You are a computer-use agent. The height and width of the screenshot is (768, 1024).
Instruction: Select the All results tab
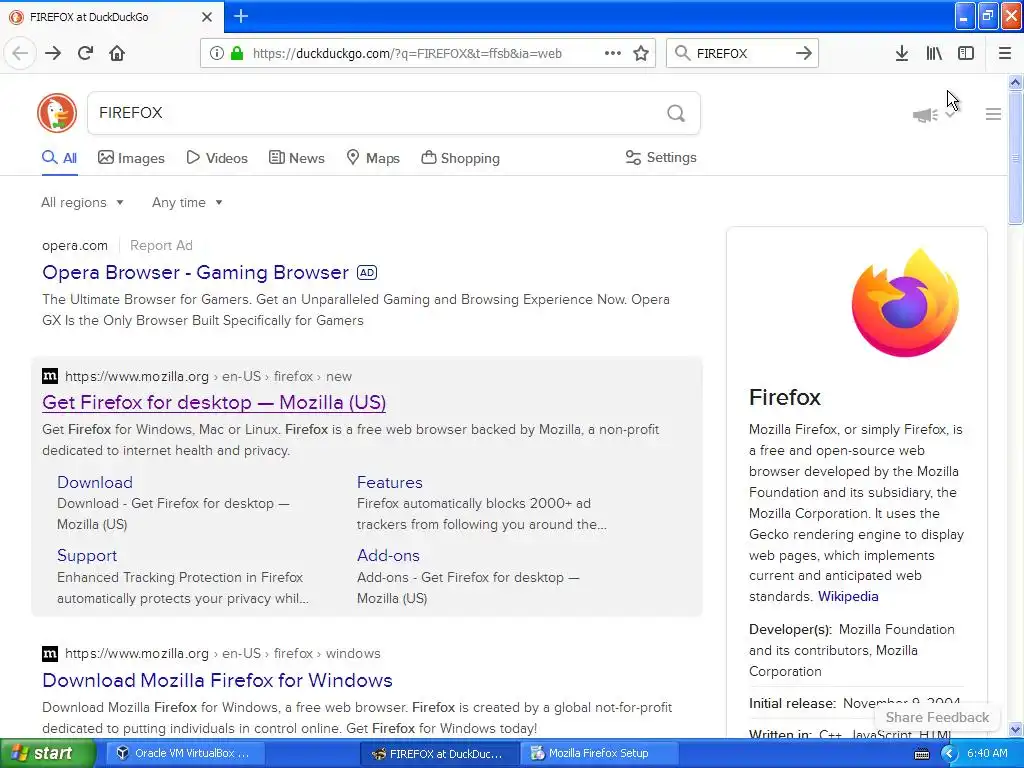pyautogui.click(x=59, y=158)
